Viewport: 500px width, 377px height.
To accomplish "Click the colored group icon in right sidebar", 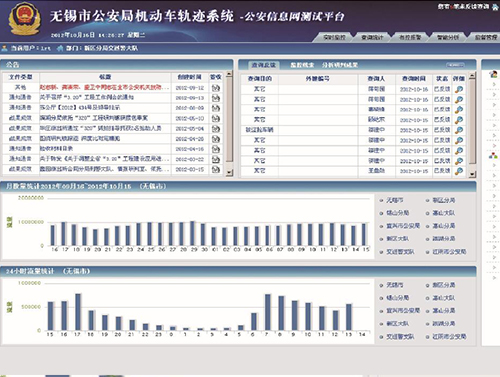I will pyautogui.click(x=493, y=155).
